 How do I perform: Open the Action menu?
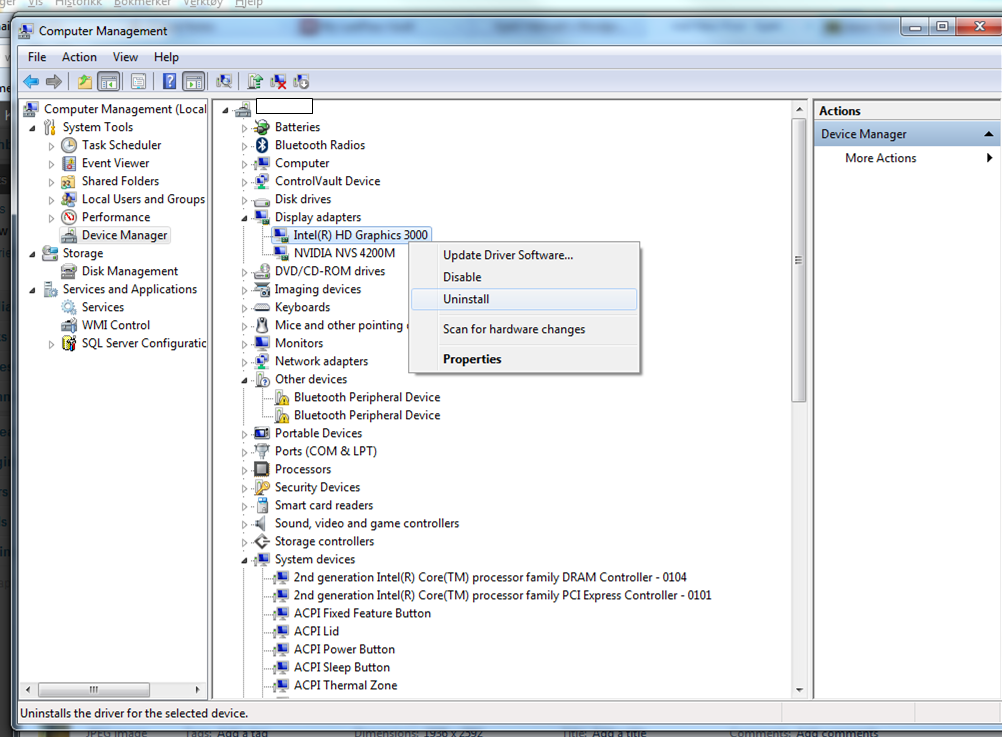point(79,57)
